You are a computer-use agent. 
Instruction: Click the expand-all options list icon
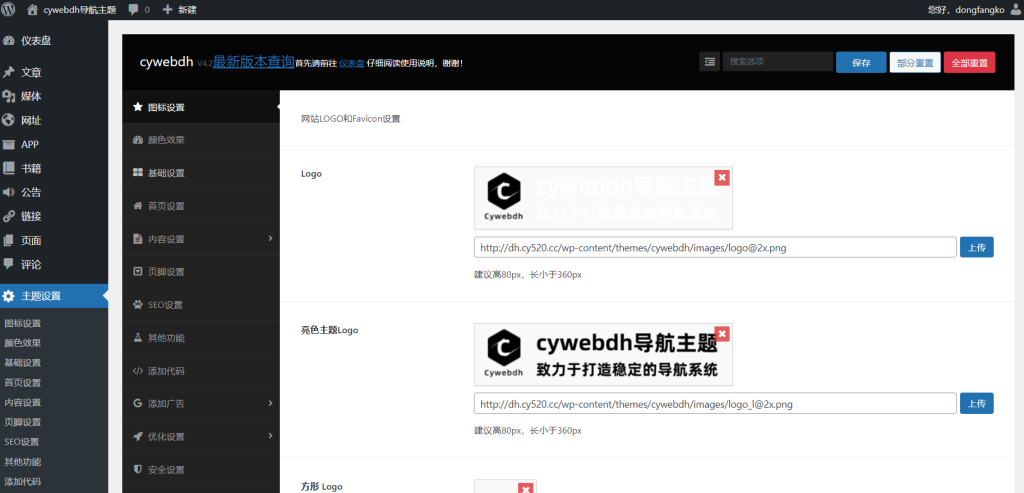click(x=709, y=62)
